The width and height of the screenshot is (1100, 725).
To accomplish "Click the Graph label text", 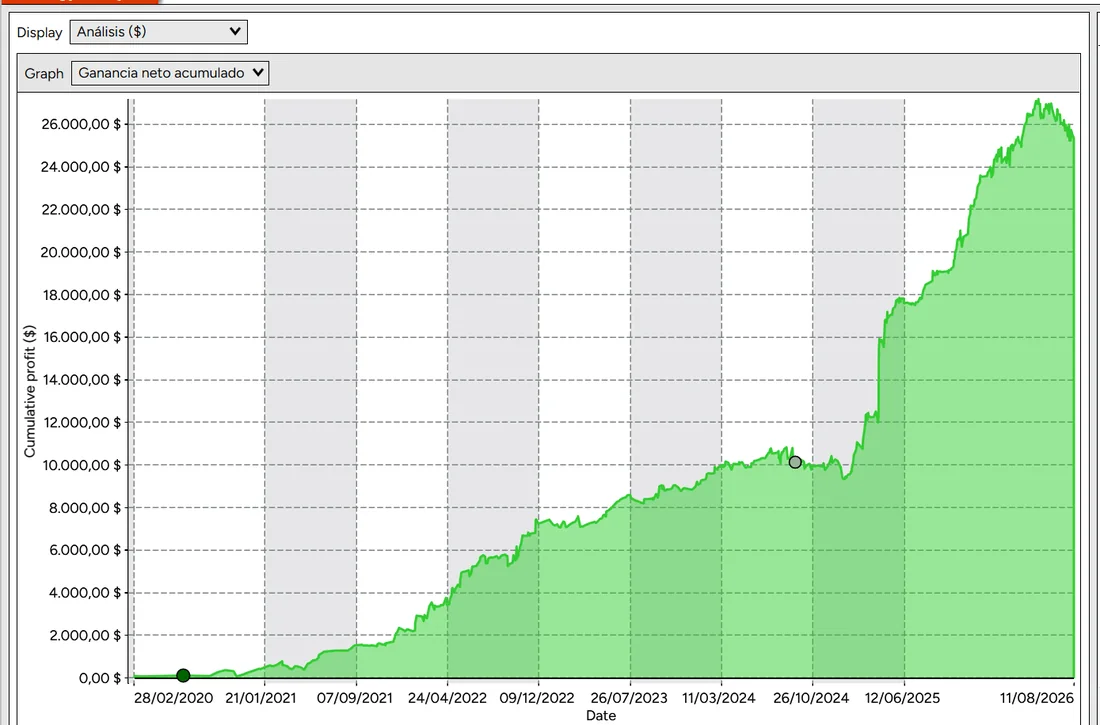I will coord(44,74).
